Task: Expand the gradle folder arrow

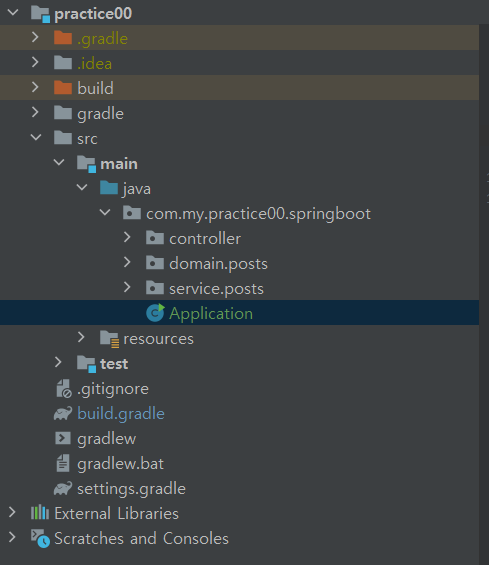Action: [35, 112]
